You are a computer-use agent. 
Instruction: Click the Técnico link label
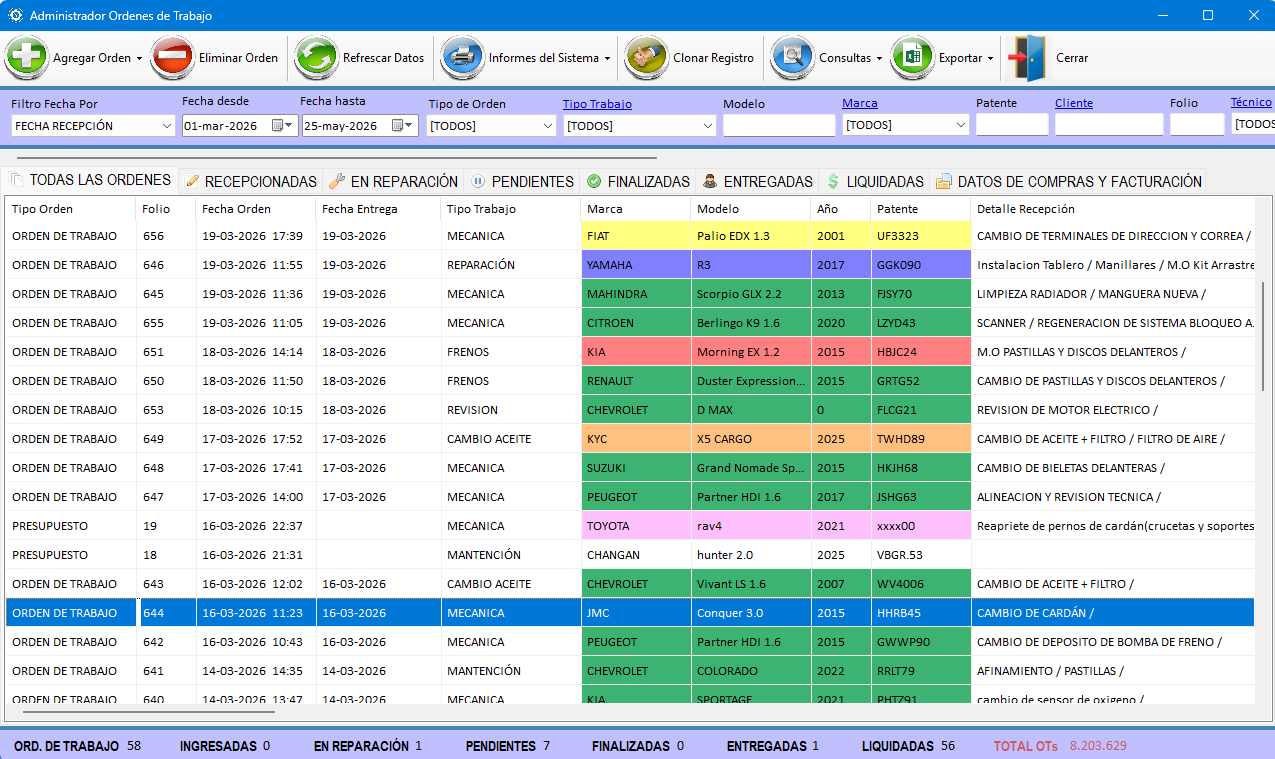pos(1251,102)
